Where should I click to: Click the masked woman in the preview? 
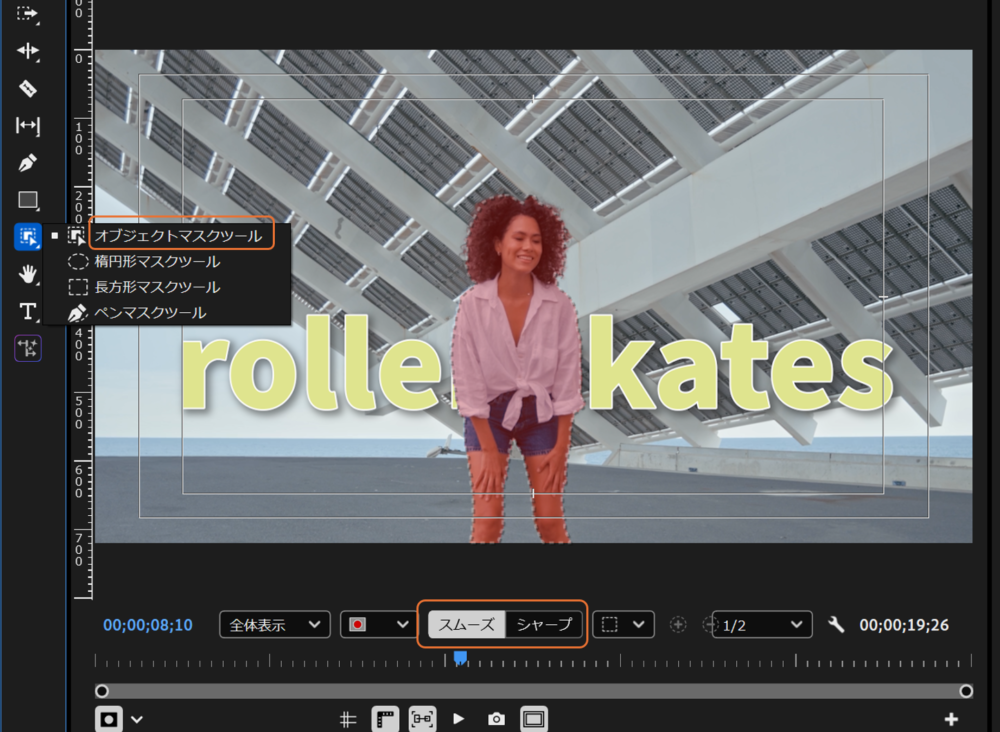coord(518,370)
